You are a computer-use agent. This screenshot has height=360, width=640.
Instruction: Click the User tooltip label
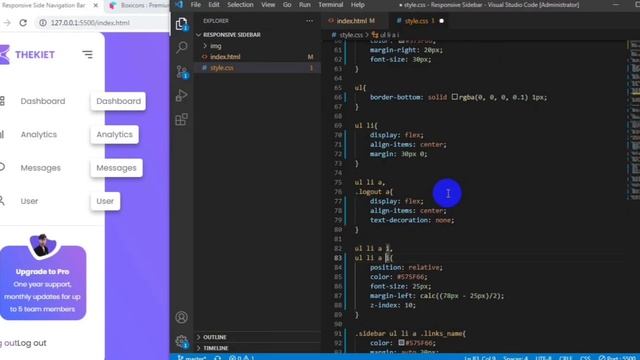pos(105,201)
